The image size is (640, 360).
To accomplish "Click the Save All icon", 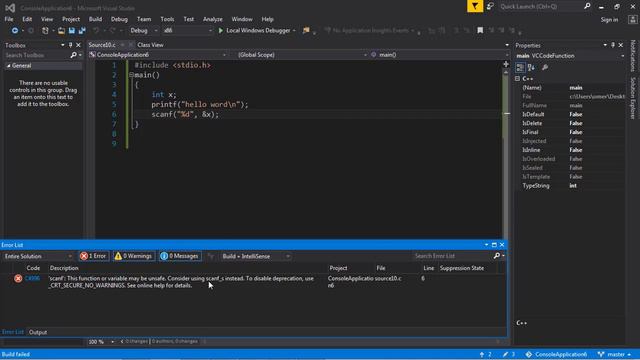I will coord(82,31).
